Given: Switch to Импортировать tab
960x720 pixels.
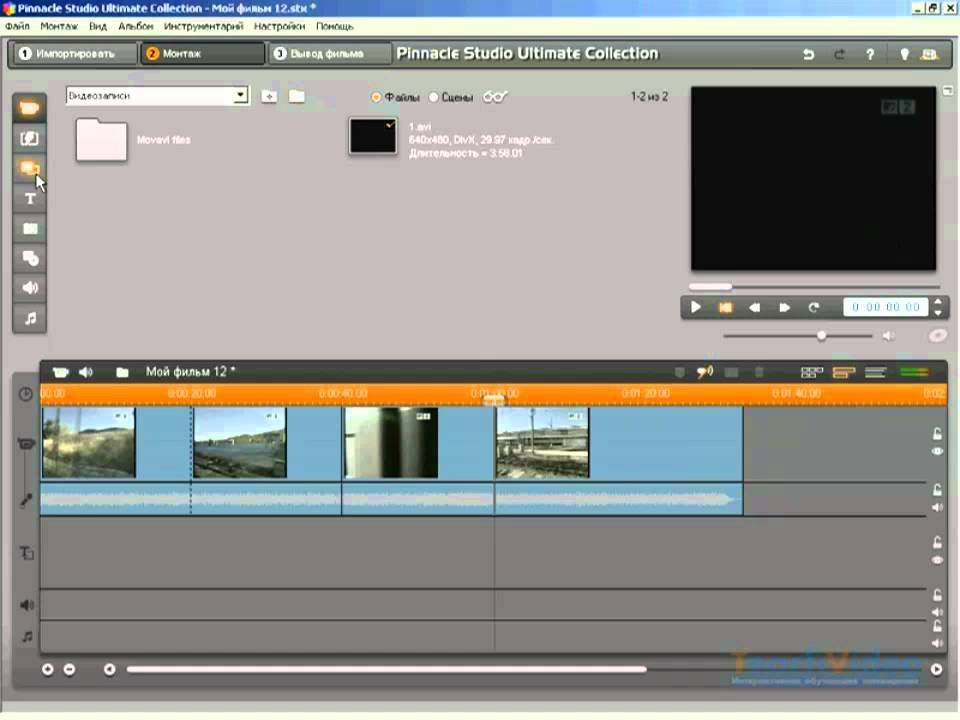Looking at the screenshot, I should pyautogui.click(x=73, y=54).
